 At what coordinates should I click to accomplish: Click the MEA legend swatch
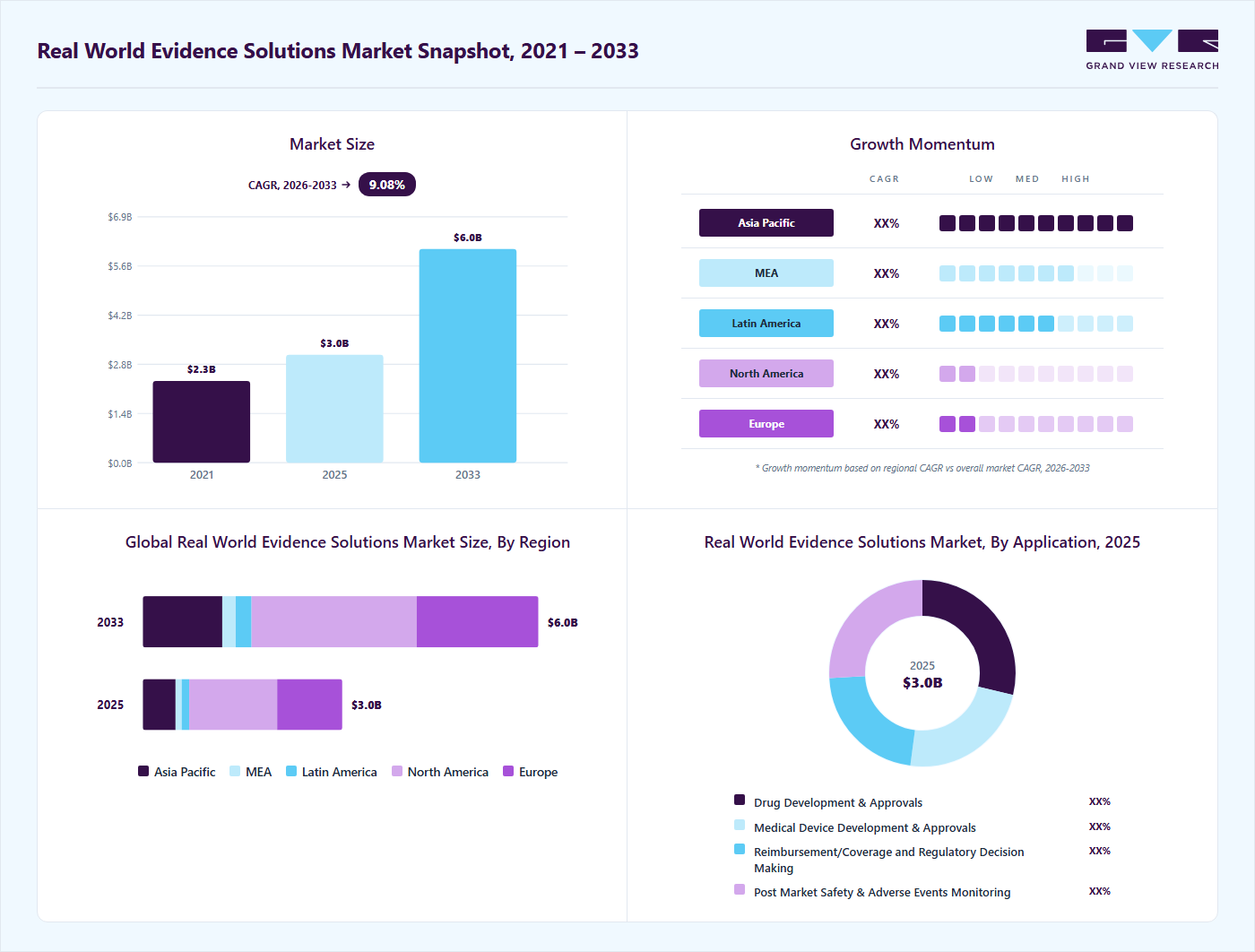tap(235, 771)
